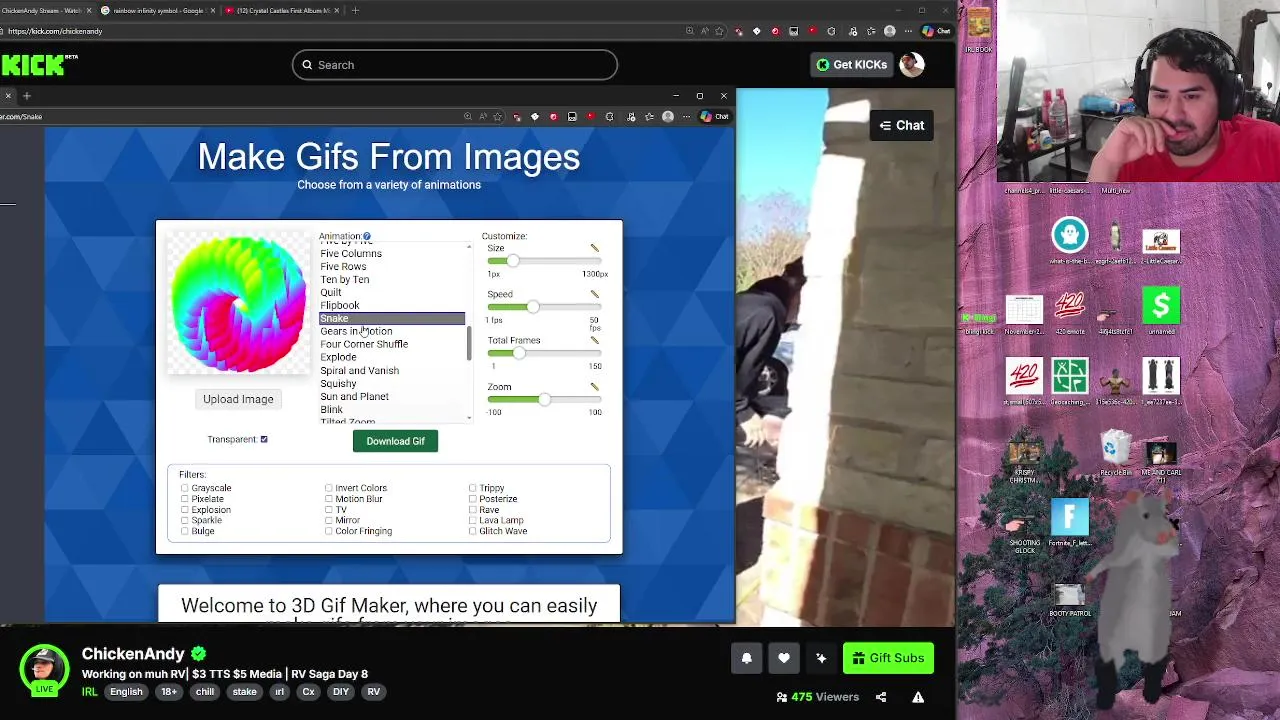Select the green Cash App 'unnamed' desktop icon
Image resolution: width=1280 pixels, height=720 pixels.
coord(1161,311)
